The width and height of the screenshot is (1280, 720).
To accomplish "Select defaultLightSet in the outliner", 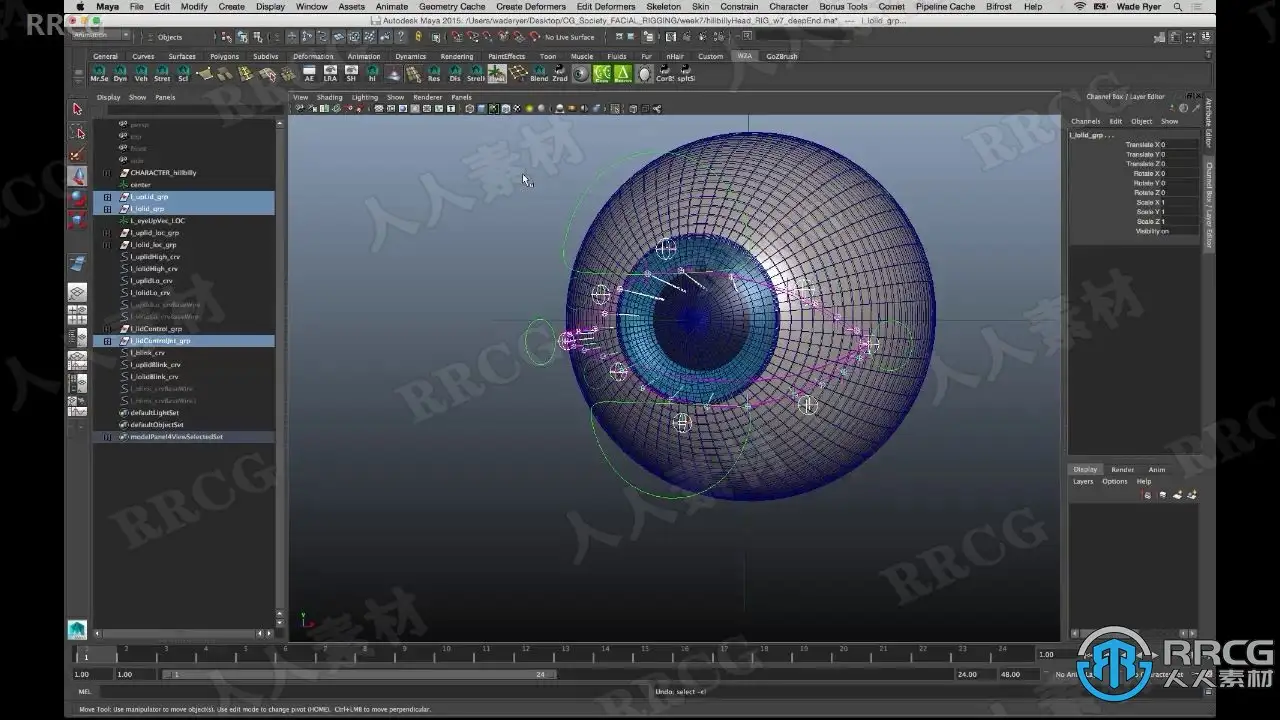I will (x=154, y=413).
